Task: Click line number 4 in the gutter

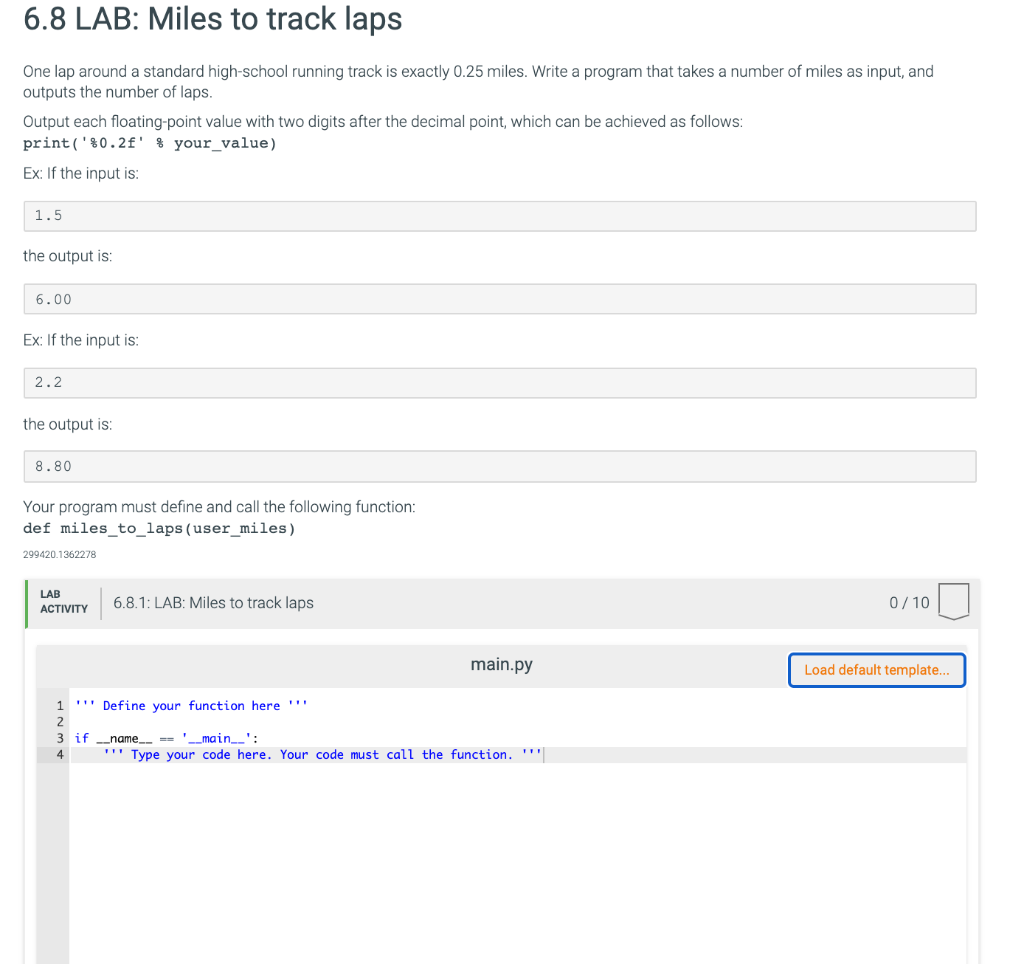Action: pyautogui.click(x=58, y=755)
